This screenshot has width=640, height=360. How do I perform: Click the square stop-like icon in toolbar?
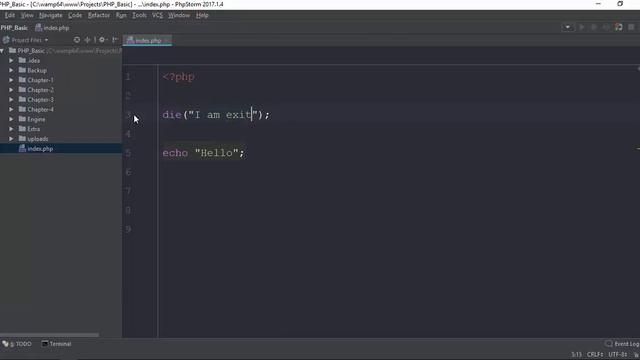(631, 27)
